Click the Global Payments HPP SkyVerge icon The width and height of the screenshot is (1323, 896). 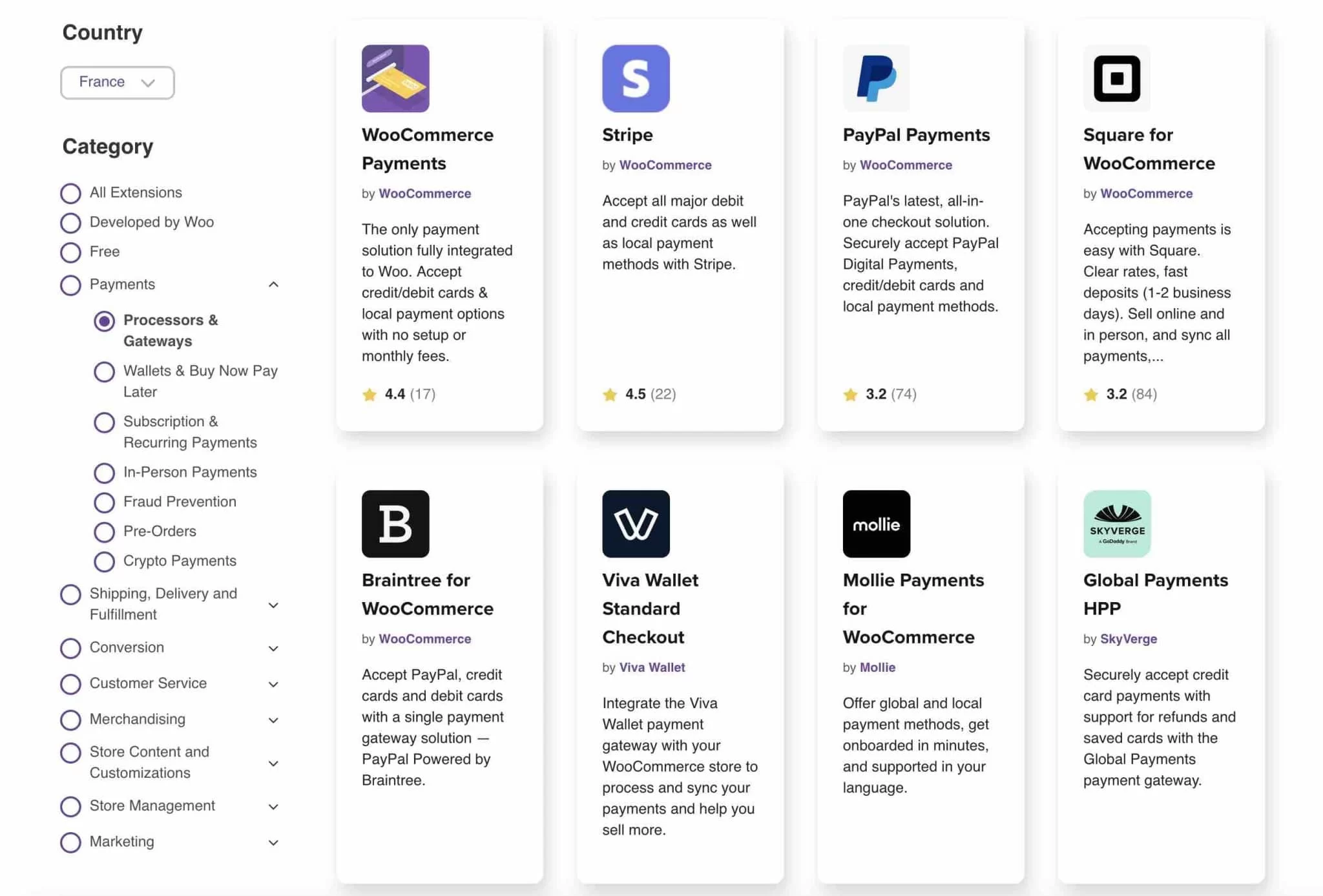tap(1116, 523)
